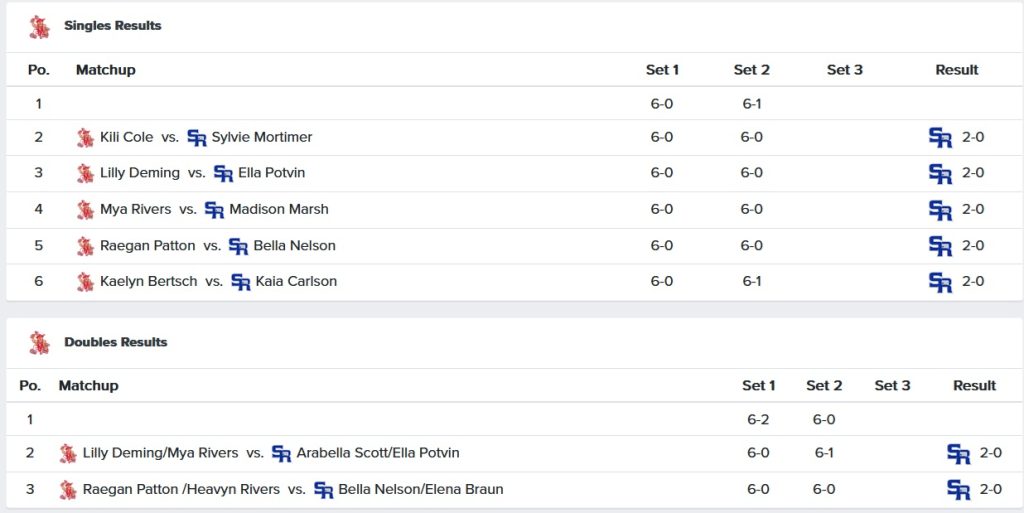Click SR logo before Arabella Scott/Ella Potvin

pos(281,453)
